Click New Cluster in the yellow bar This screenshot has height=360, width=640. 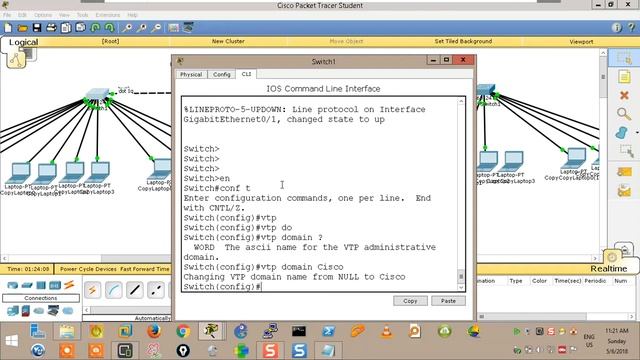pyautogui.click(x=228, y=41)
